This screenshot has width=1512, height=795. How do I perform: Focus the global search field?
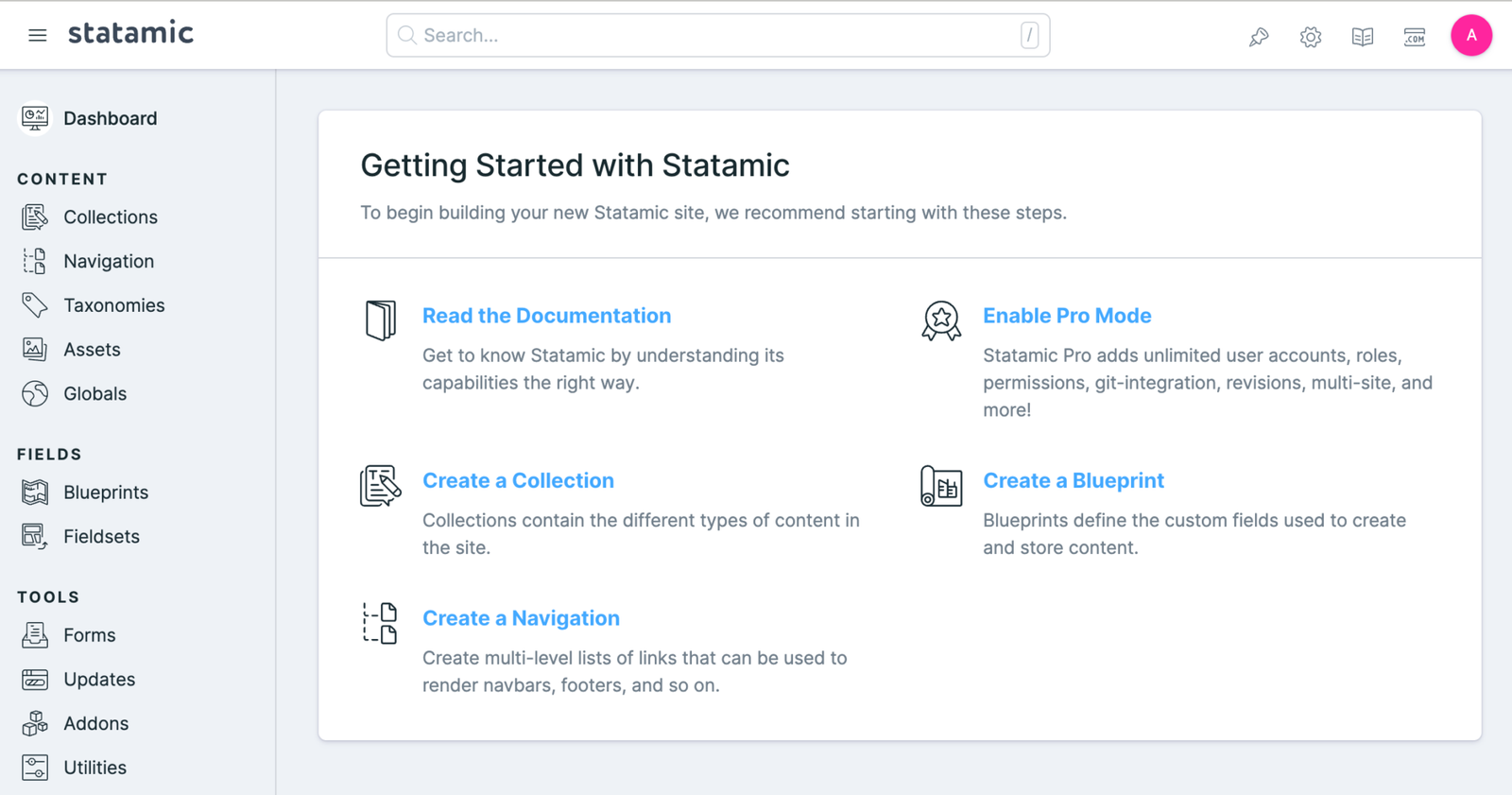click(717, 36)
